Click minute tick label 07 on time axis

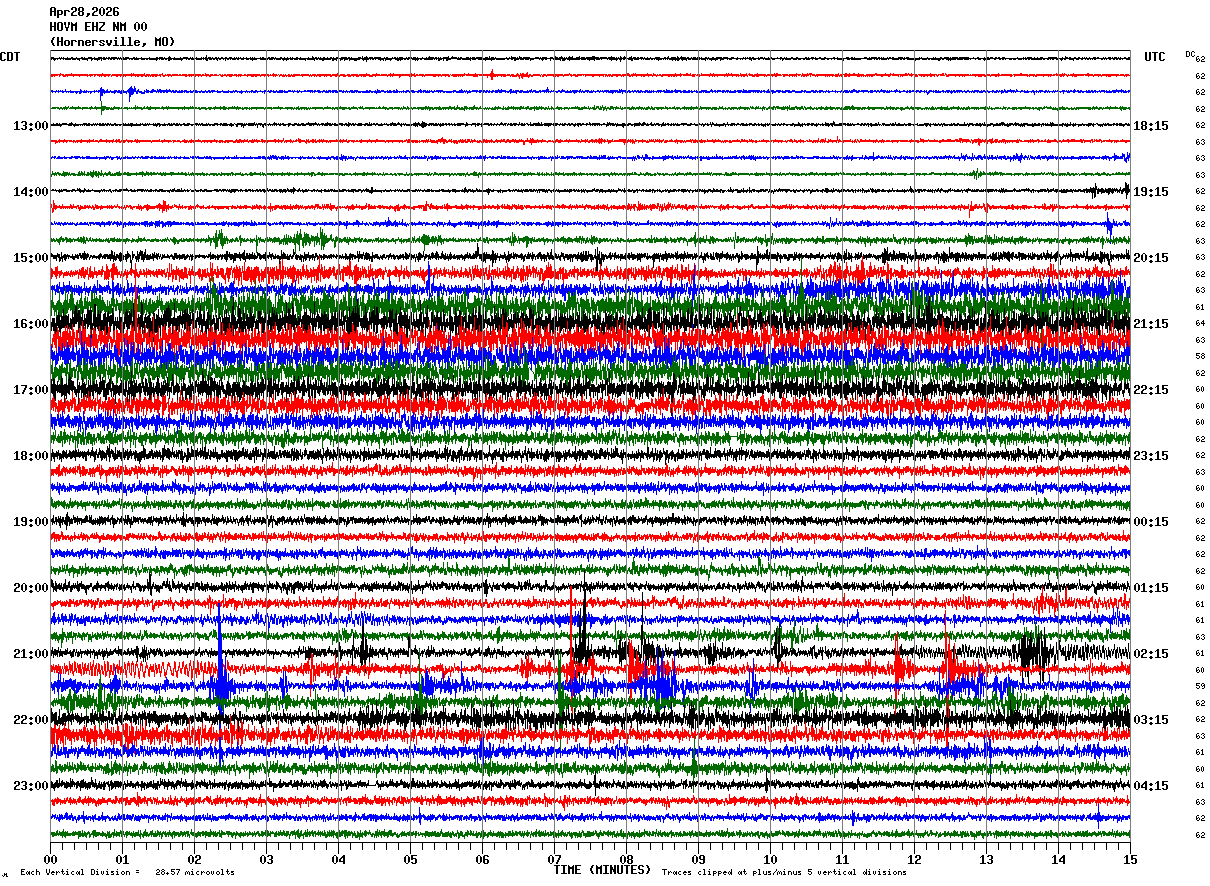(554, 860)
